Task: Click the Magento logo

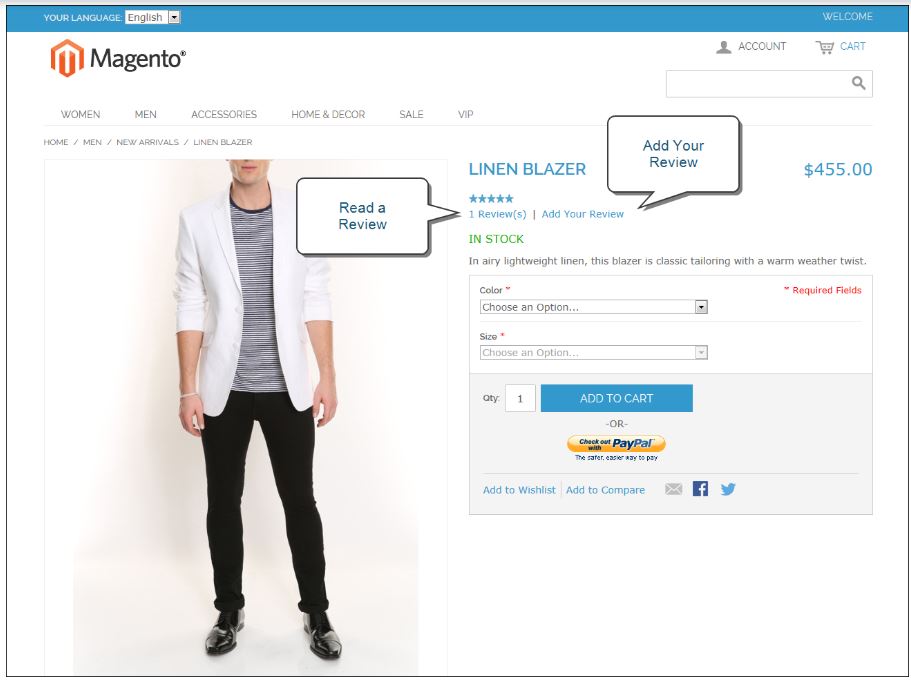Action: [118, 58]
